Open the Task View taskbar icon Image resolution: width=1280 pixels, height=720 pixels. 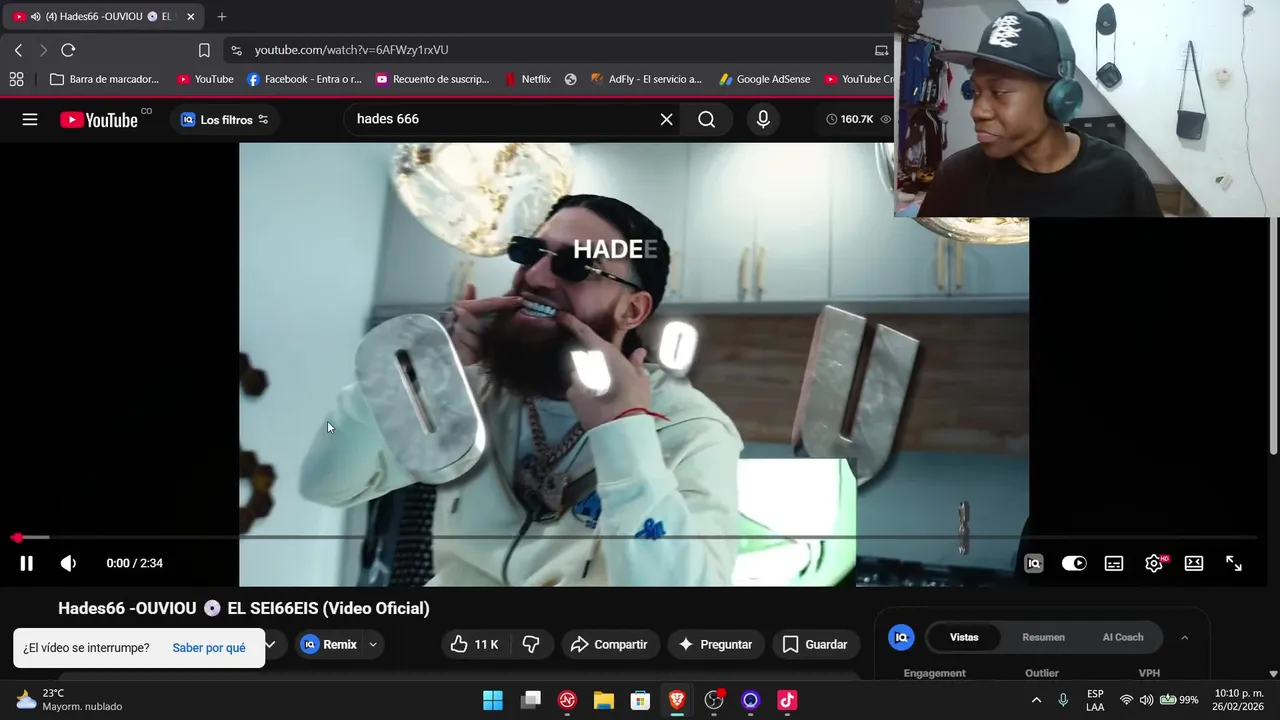(530, 700)
